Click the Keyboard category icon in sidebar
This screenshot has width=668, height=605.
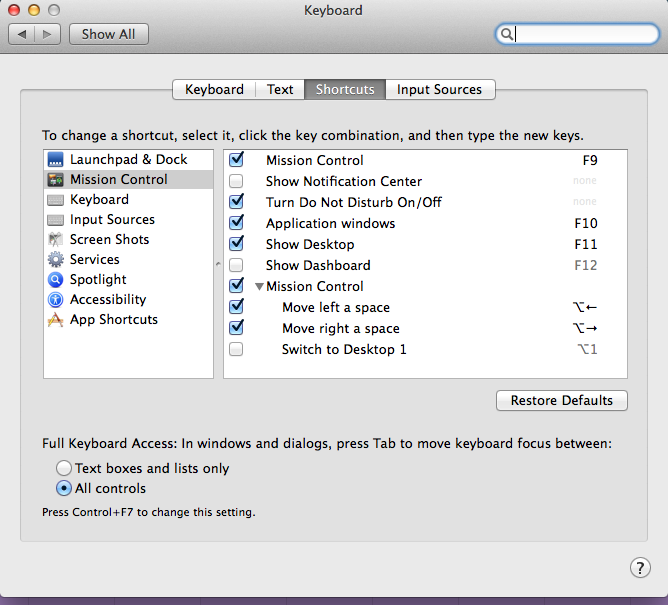(56, 200)
